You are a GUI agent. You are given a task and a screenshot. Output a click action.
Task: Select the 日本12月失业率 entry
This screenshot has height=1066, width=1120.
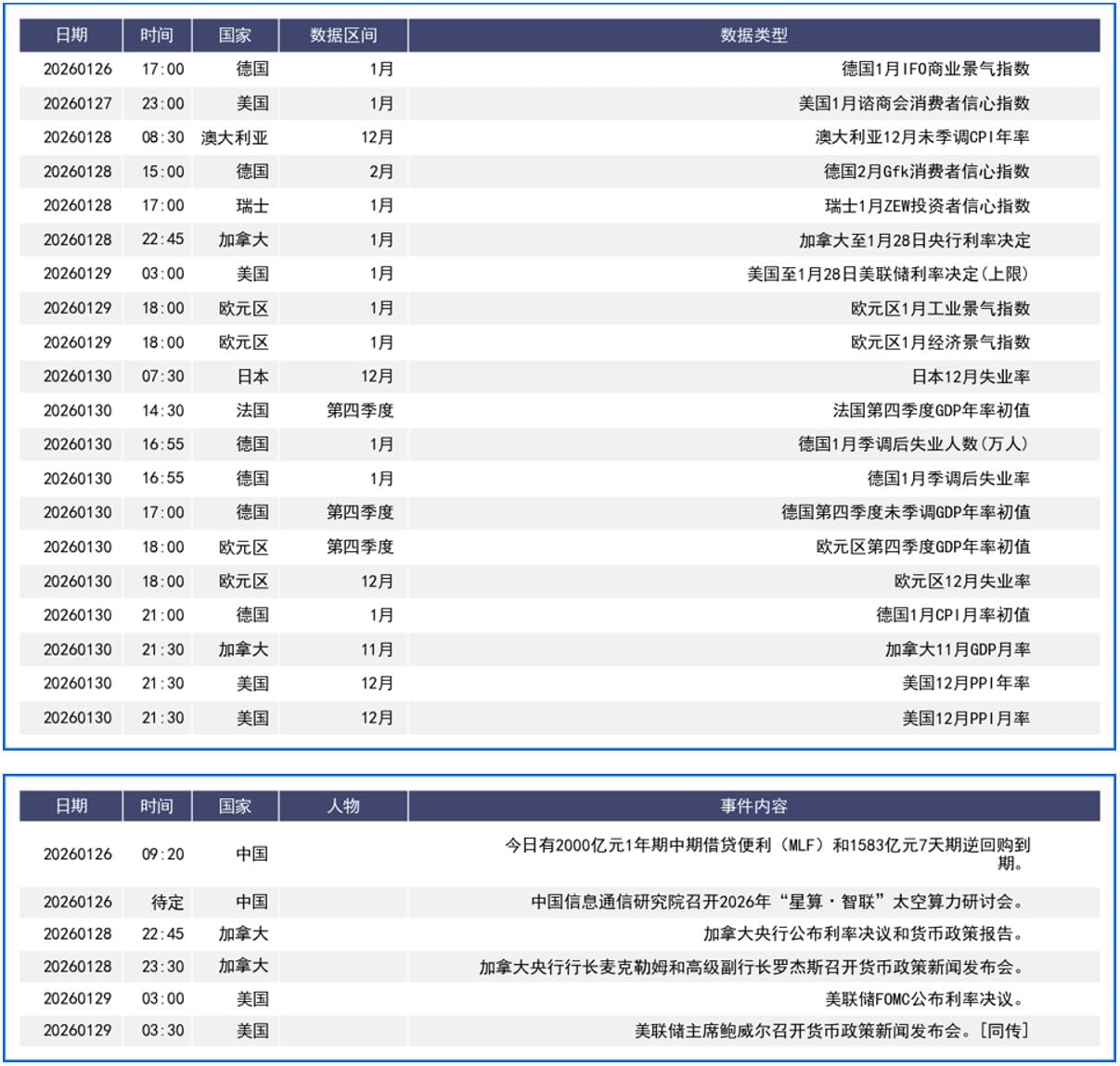click(x=970, y=377)
